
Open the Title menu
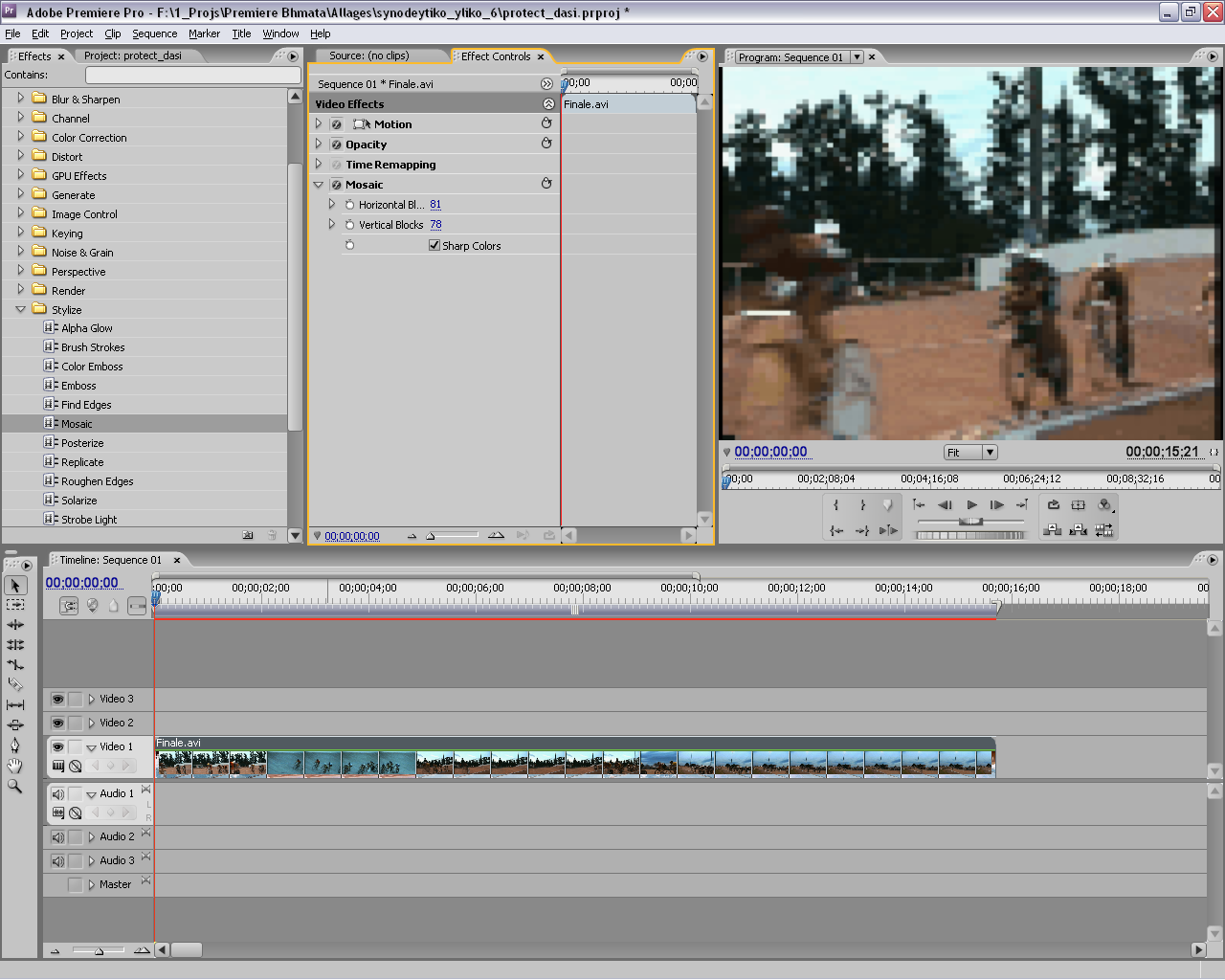coord(241,33)
